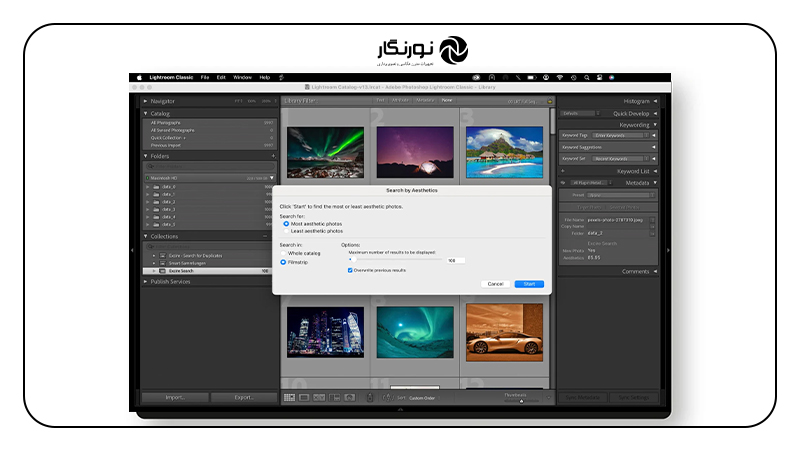Select Metadata tab in Library Filter
The image size is (800, 450).
coord(424,101)
